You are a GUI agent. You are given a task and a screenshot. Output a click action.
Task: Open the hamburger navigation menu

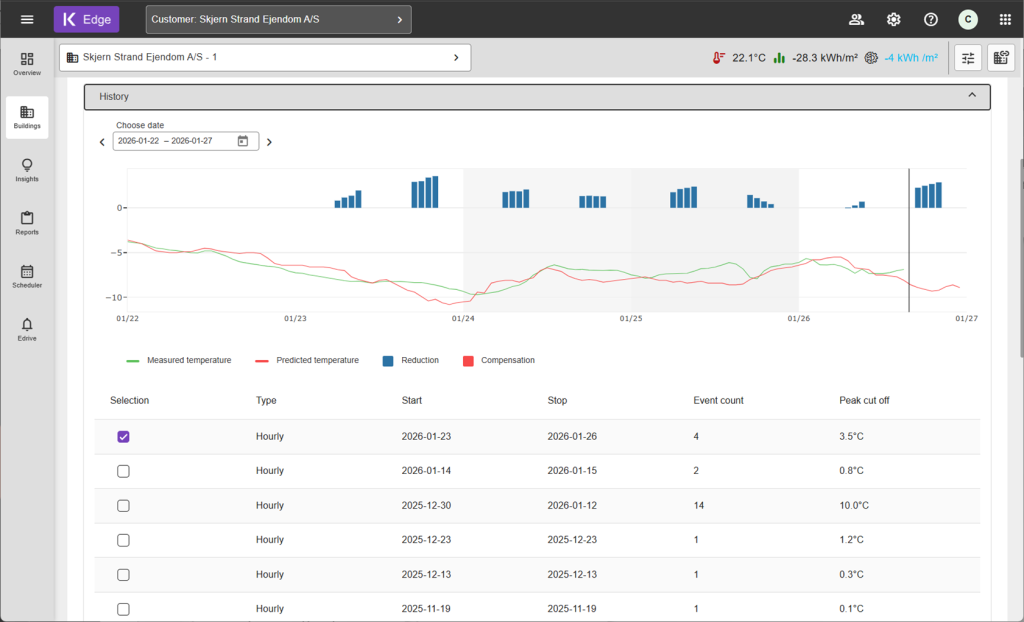27,19
